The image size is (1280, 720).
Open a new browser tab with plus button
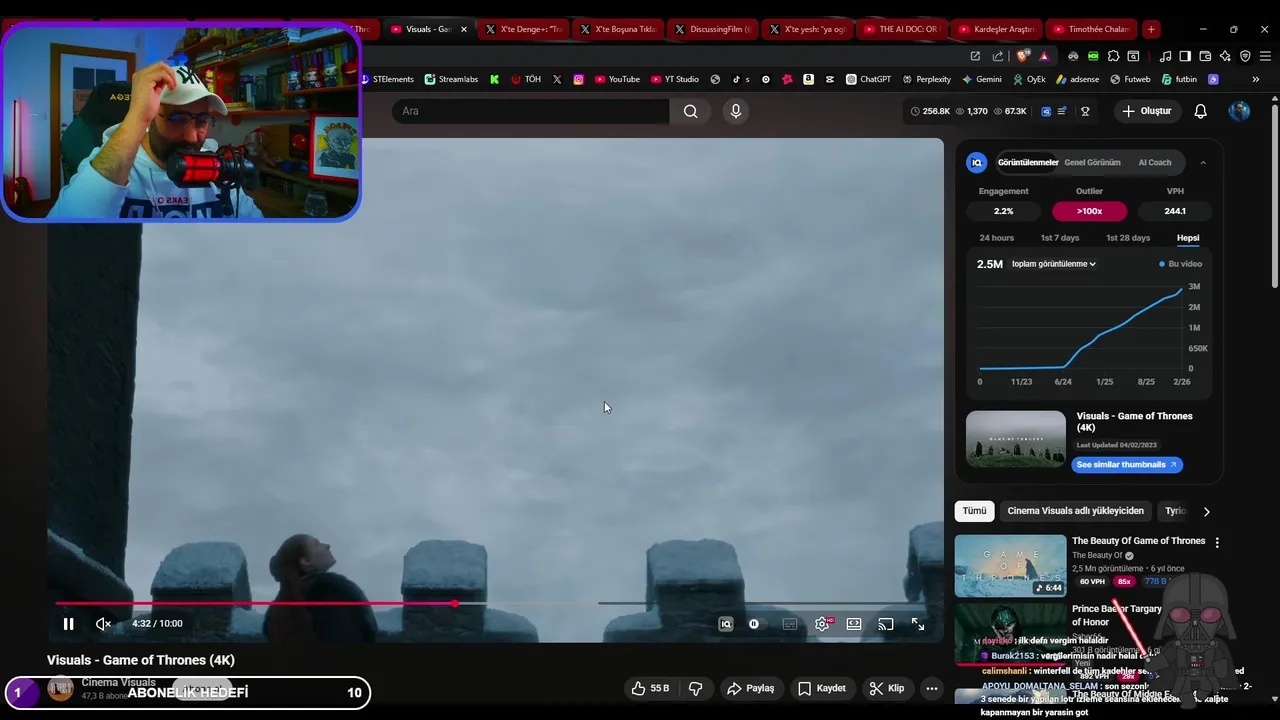(1151, 29)
